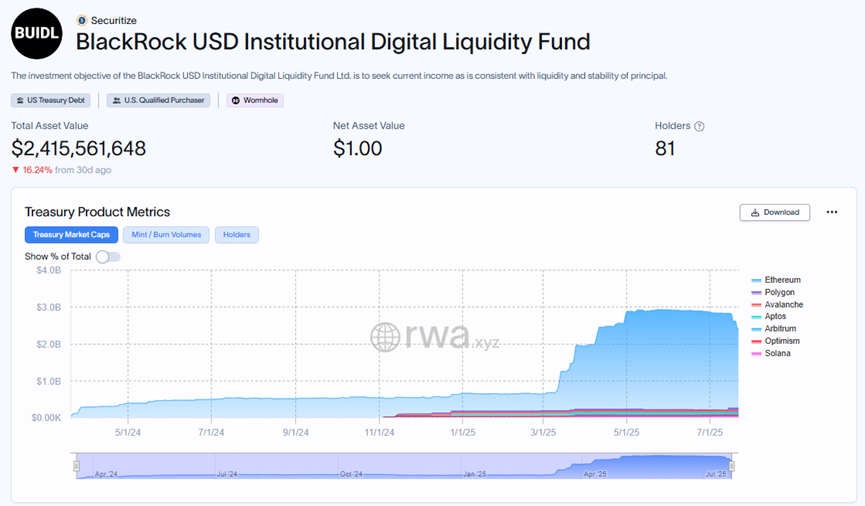This screenshot has width=865, height=506.
Task: Click the Solana legend color swatch
Action: click(x=756, y=353)
